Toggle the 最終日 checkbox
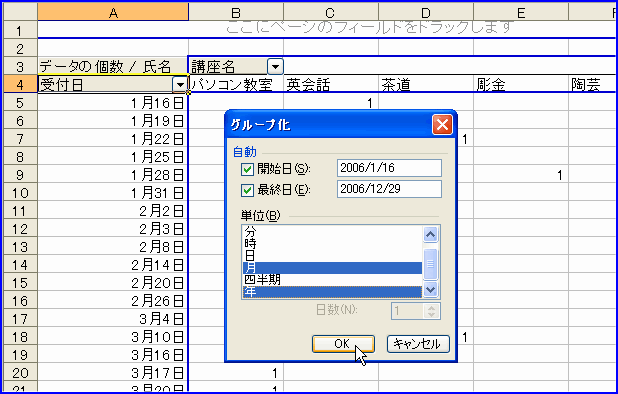 [x=247, y=190]
